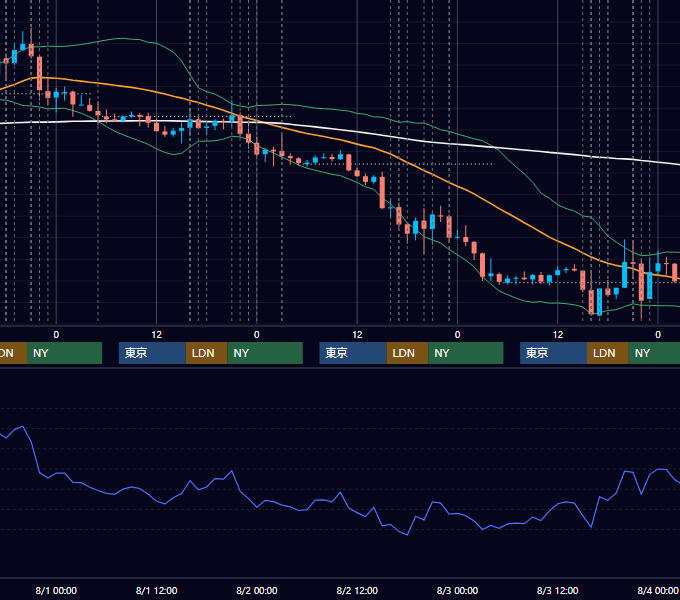This screenshot has width=680, height=600.
Task: Click the 8/2 00:00 date label
Action: tap(257, 590)
